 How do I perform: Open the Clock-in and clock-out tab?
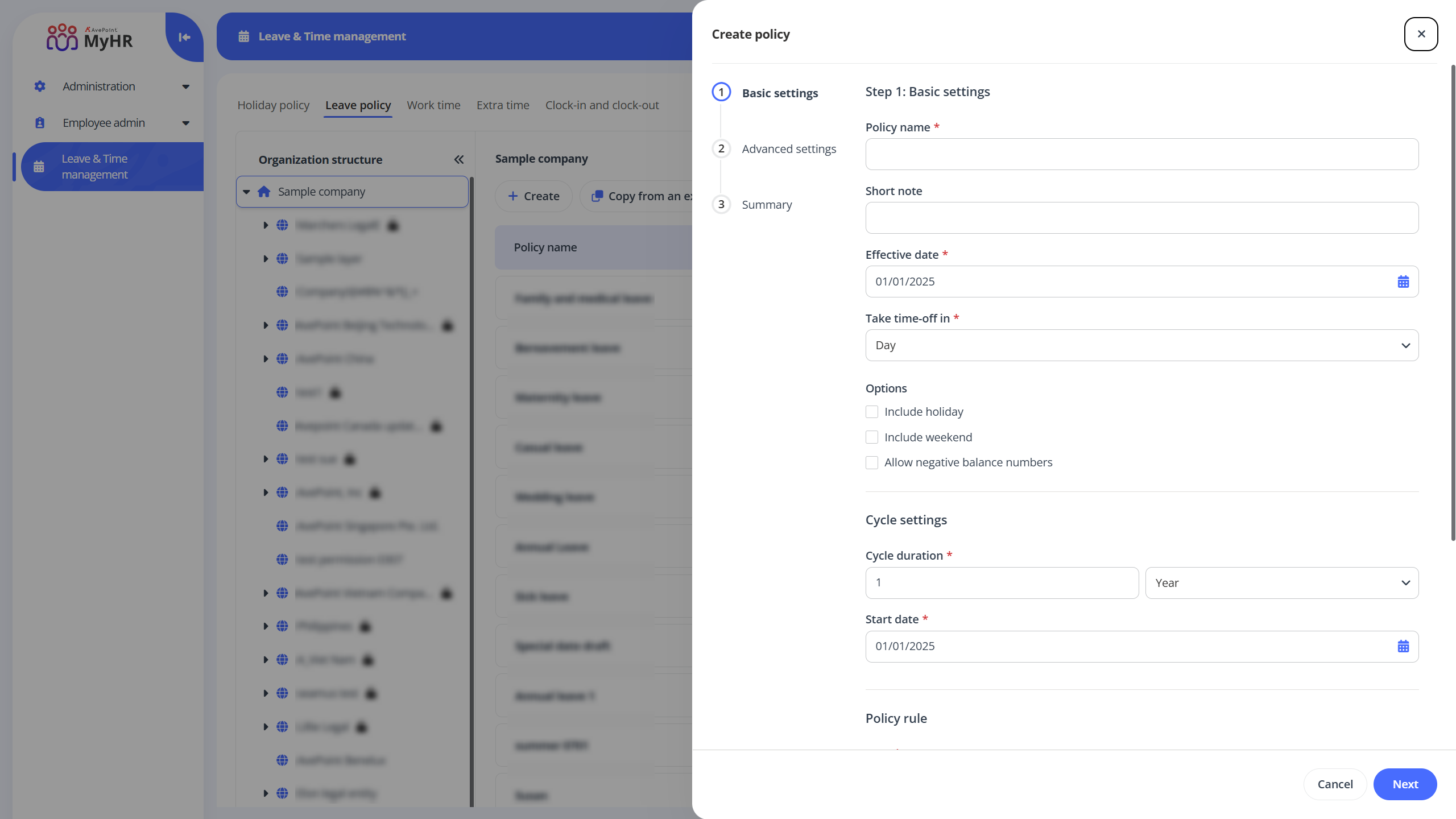point(602,105)
